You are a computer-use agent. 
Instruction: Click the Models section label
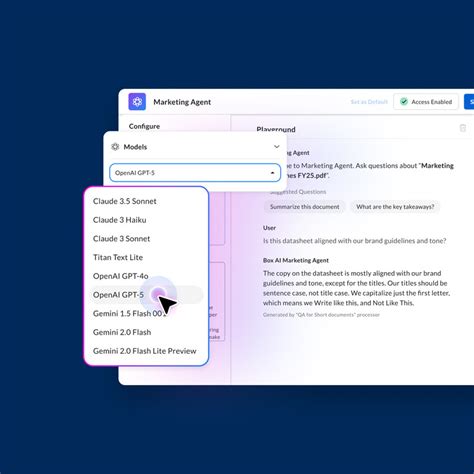(135, 147)
